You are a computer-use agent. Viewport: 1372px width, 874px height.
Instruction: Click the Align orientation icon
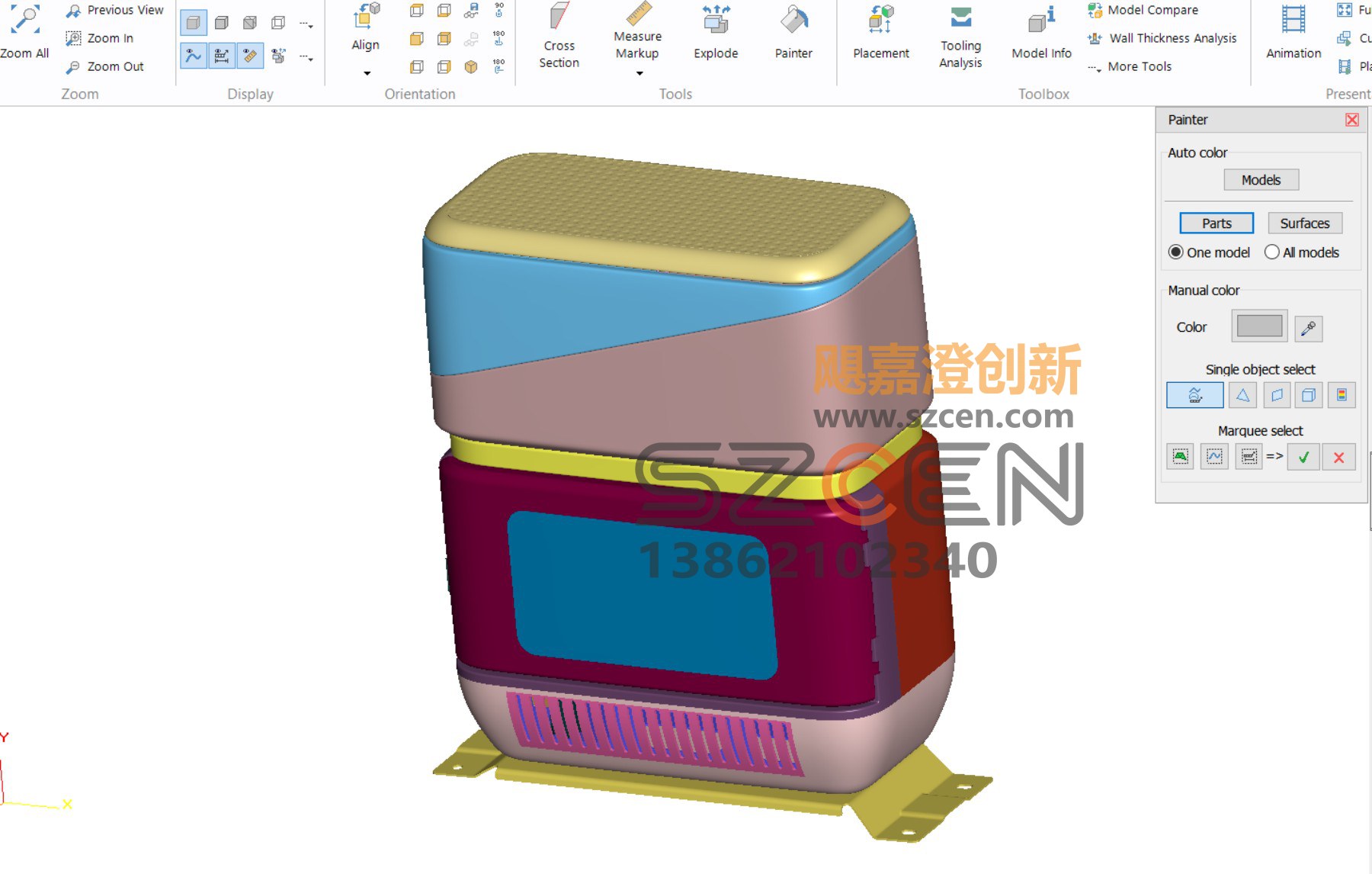[x=366, y=17]
